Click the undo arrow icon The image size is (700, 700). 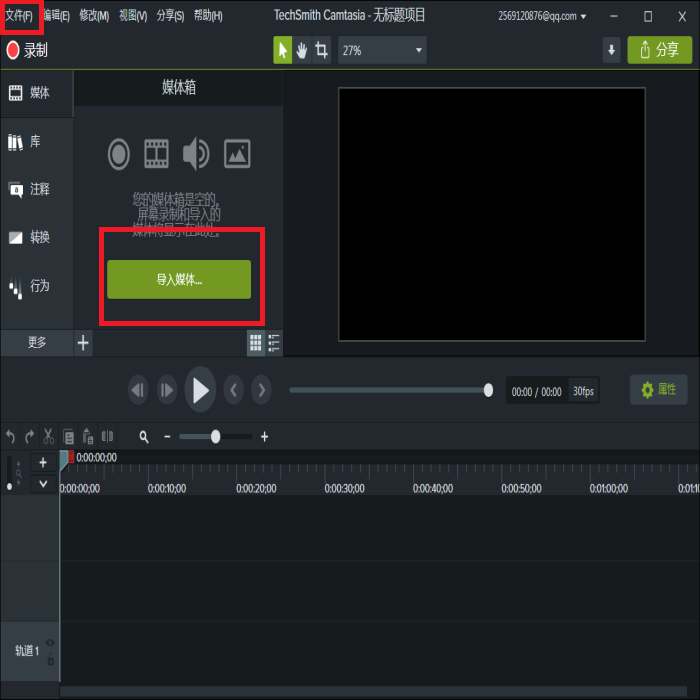pos(11,436)
